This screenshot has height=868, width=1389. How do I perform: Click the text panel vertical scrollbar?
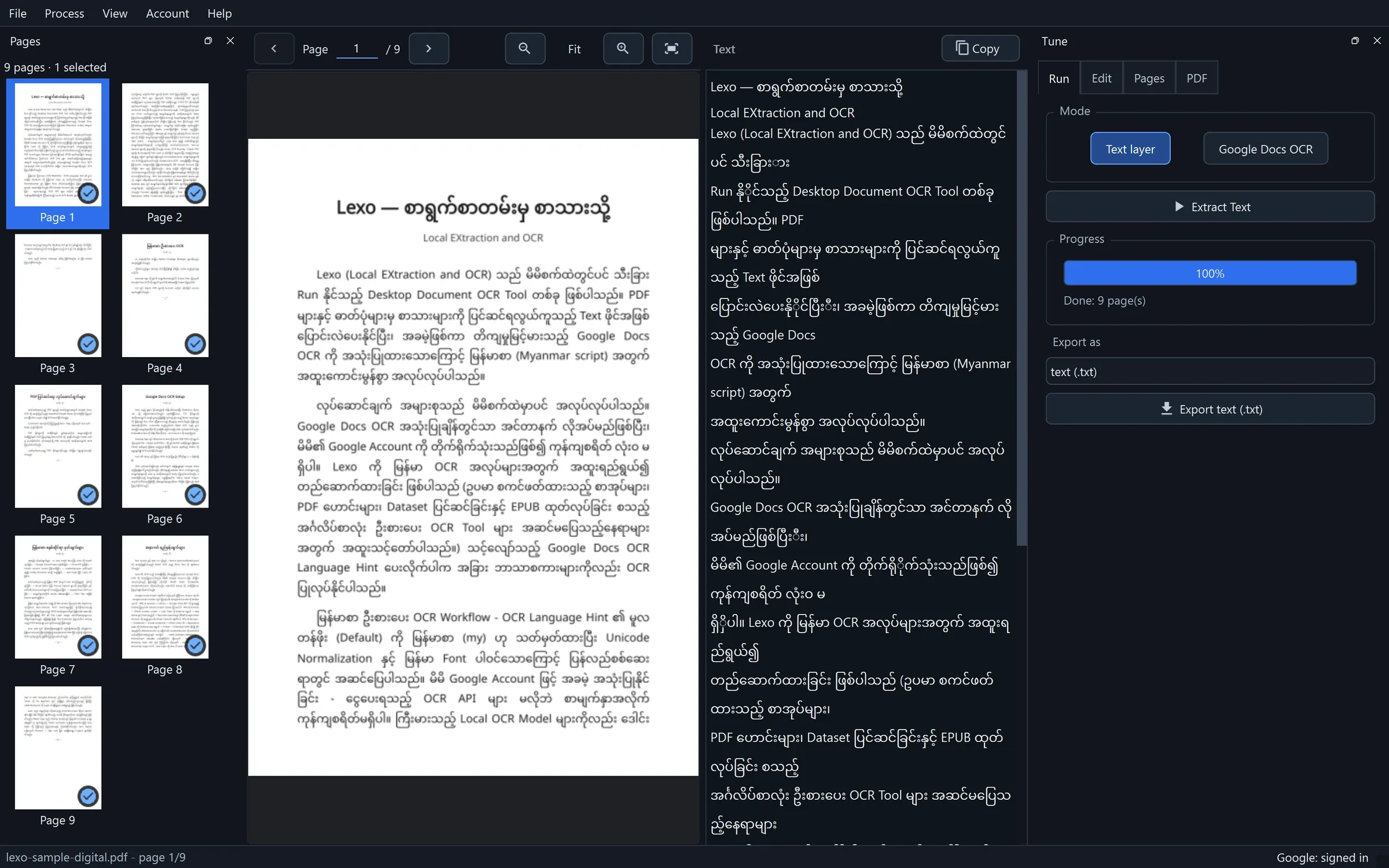(x=1021, y=308)
